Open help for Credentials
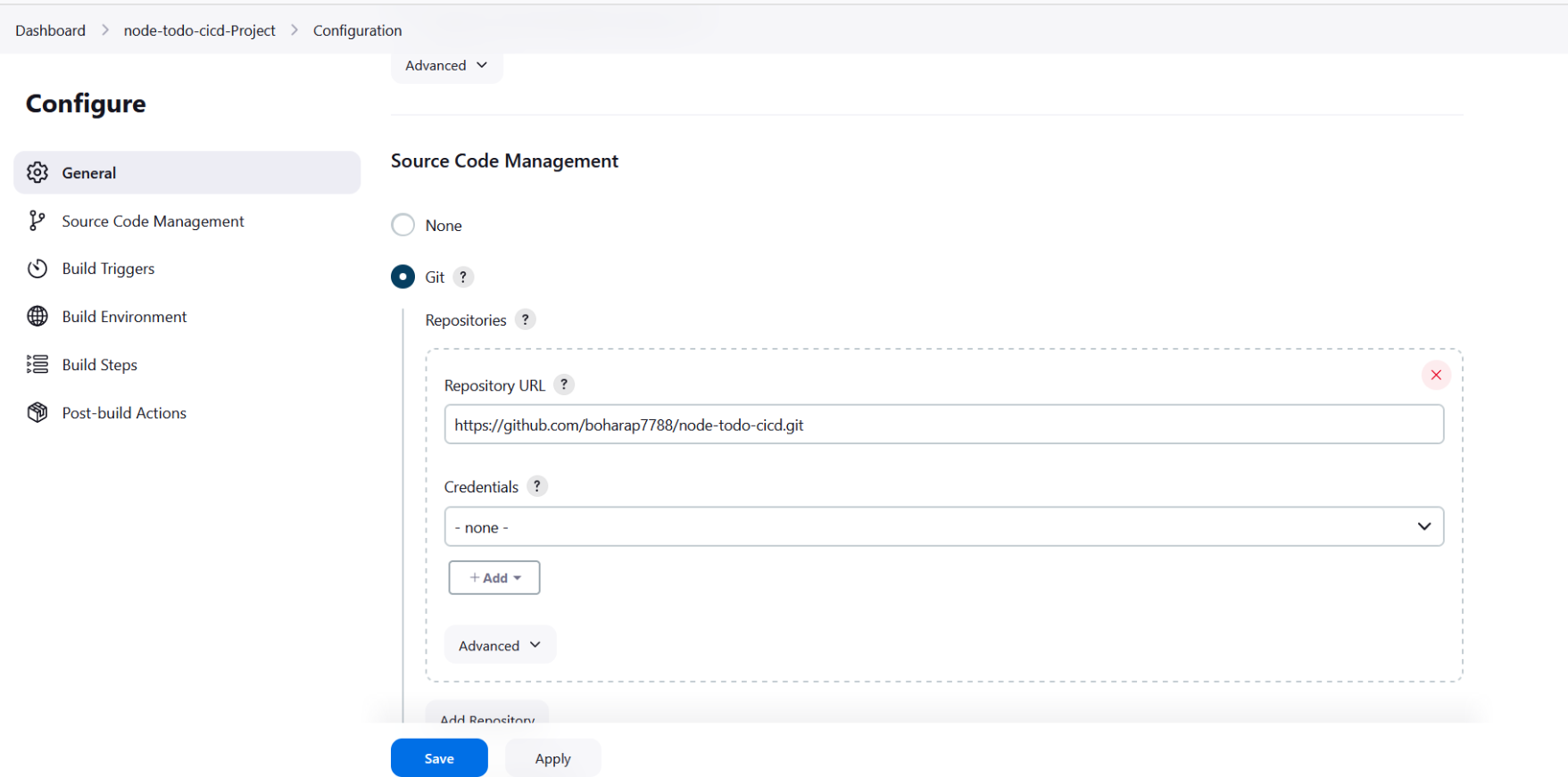Screen dimensions: 1568x777 pos(537,486)
